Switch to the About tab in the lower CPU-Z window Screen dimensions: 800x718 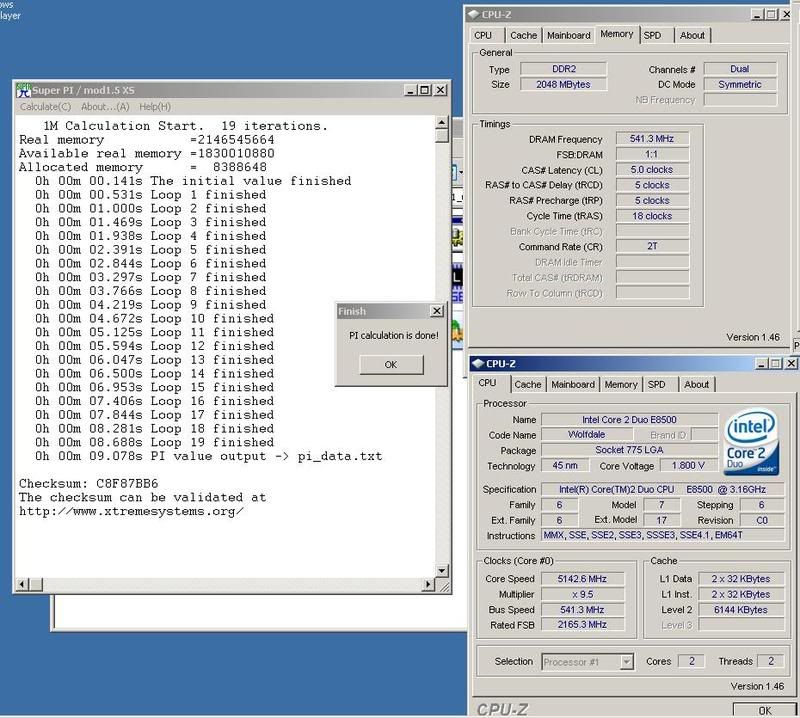pyautogui.click(x=696, y=384)
